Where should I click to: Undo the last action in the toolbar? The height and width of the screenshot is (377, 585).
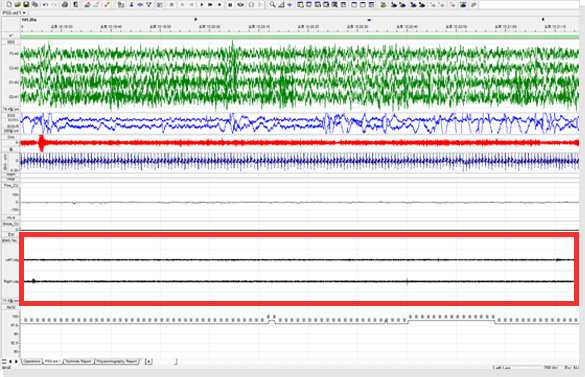(45, 4)
